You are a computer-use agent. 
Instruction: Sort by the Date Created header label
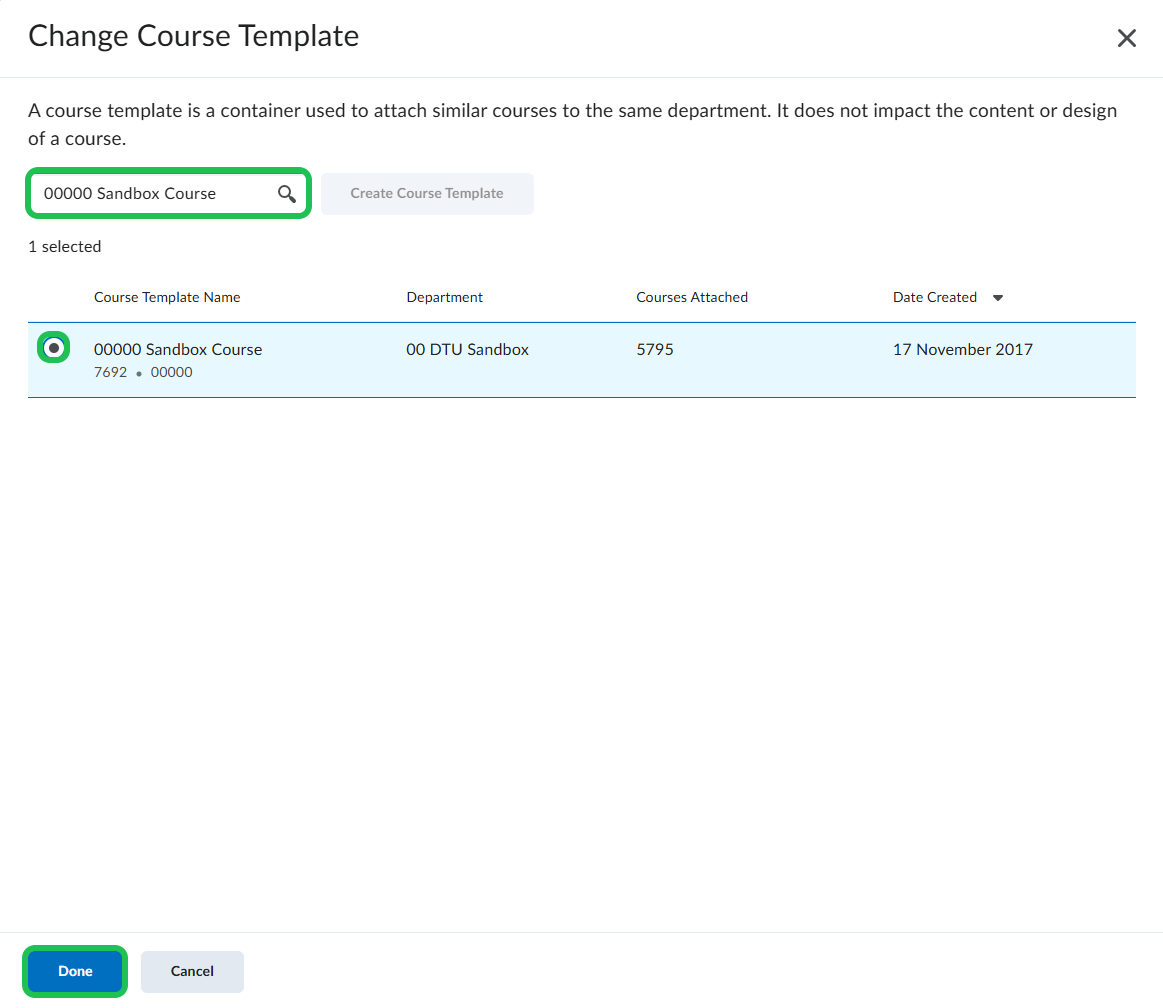coord(934,297)
